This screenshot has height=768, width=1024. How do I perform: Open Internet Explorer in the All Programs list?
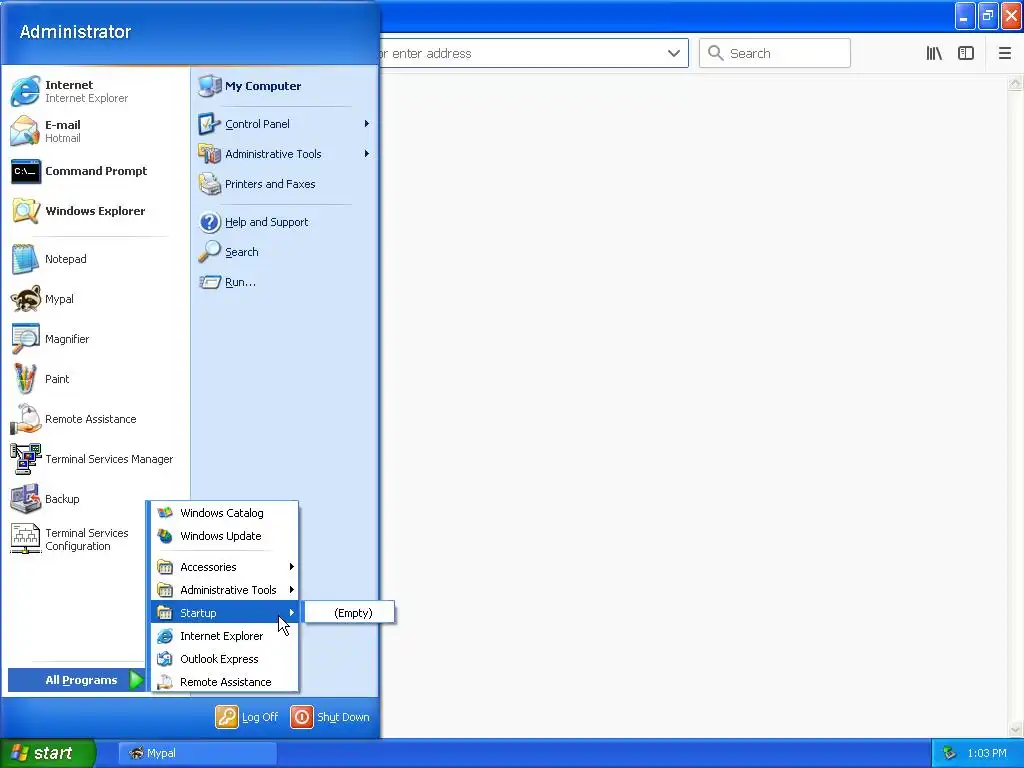225,636
